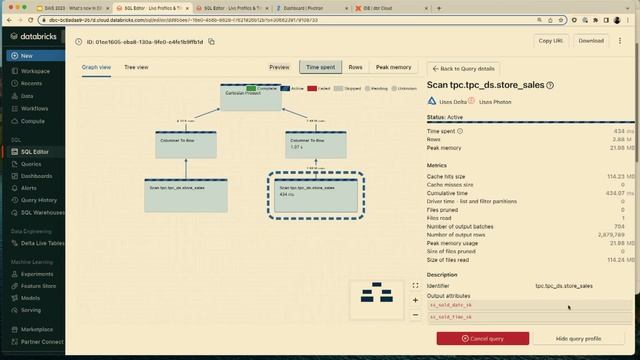Switch to the Dashboard Photon browser tab

coord(311,8)
